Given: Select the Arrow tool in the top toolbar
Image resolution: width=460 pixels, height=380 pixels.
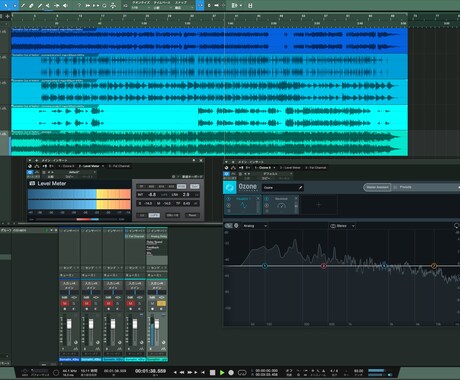Looking at the screenshot, I should 6,5.
